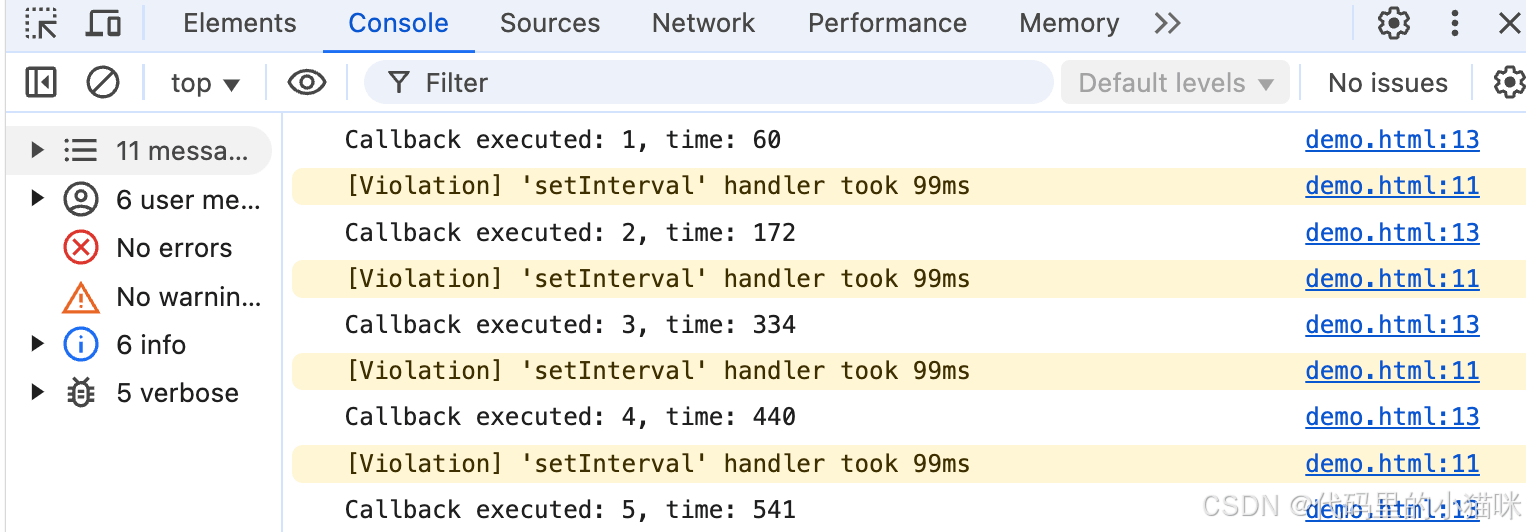Image resolution: width=1526 pixels, height=532 pixels.
Task: Open console settings gear icon
Action: click(1508, 83)
